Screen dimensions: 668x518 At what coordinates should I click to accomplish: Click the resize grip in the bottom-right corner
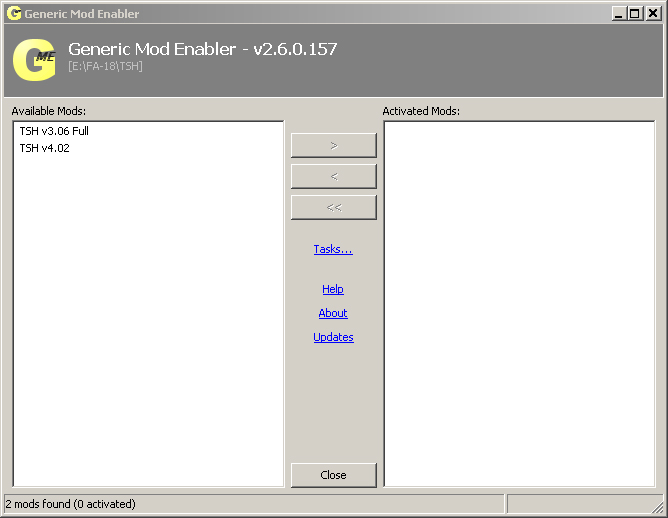pyautogui.click(x=659, y=509)
